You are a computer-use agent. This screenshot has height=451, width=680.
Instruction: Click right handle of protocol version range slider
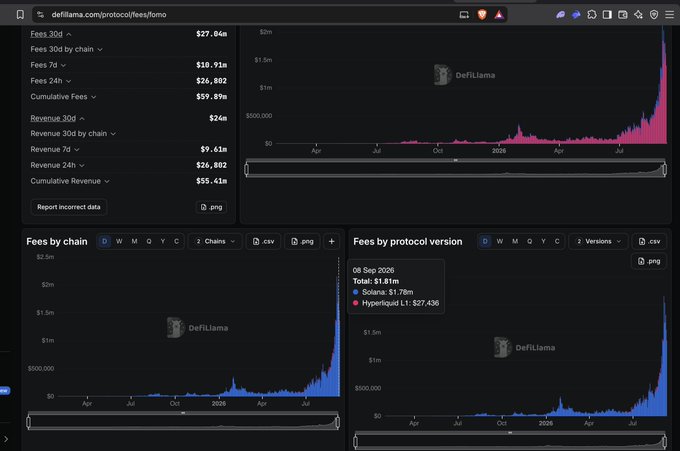[x=664, y=441]
